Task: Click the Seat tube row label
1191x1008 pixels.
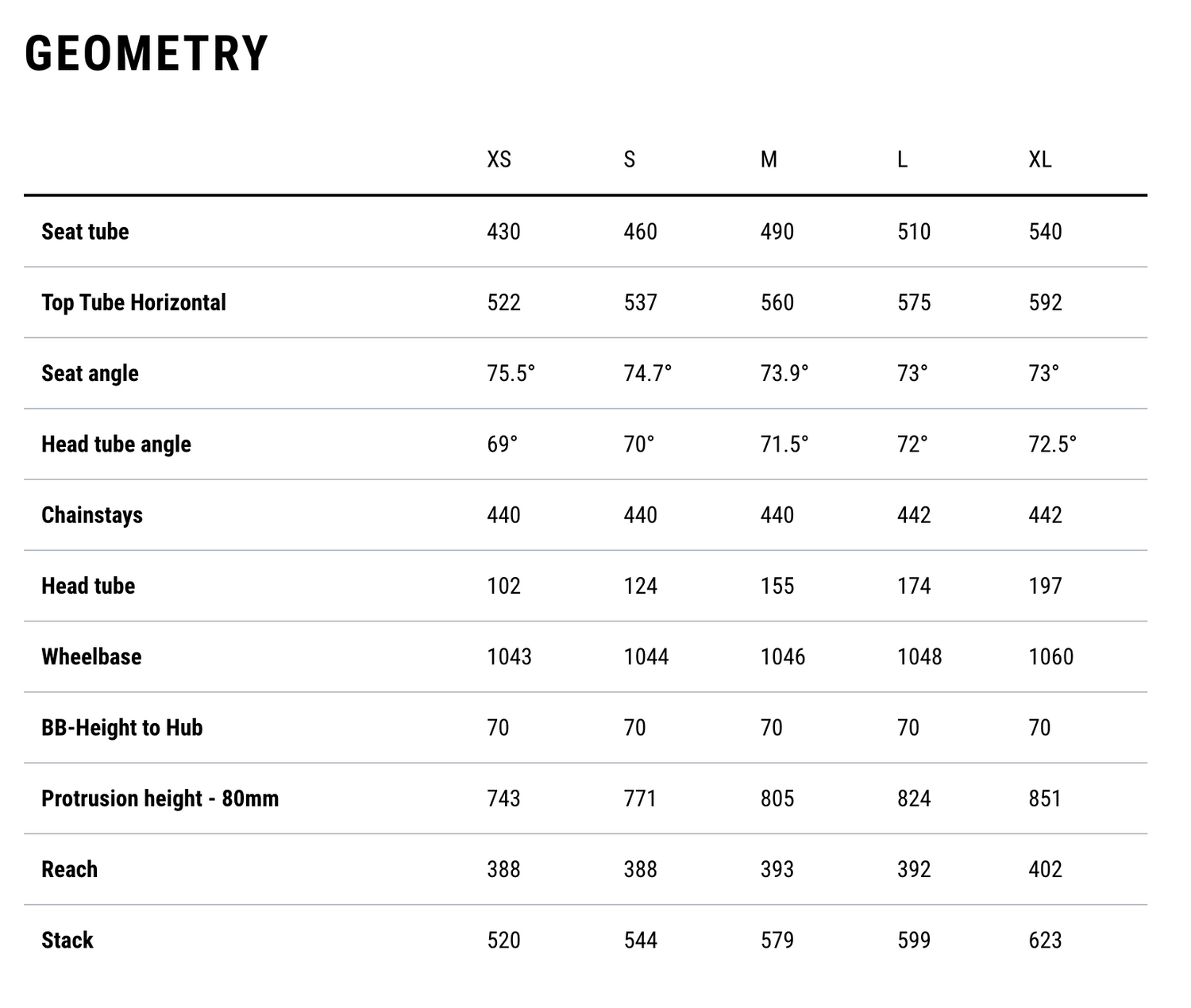Action: tap(85, 232)
